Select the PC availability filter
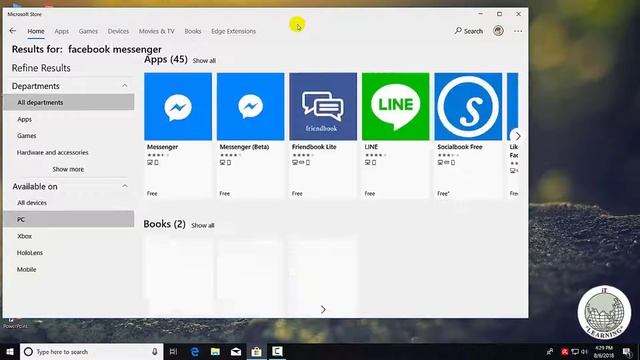 click(69, 219)
